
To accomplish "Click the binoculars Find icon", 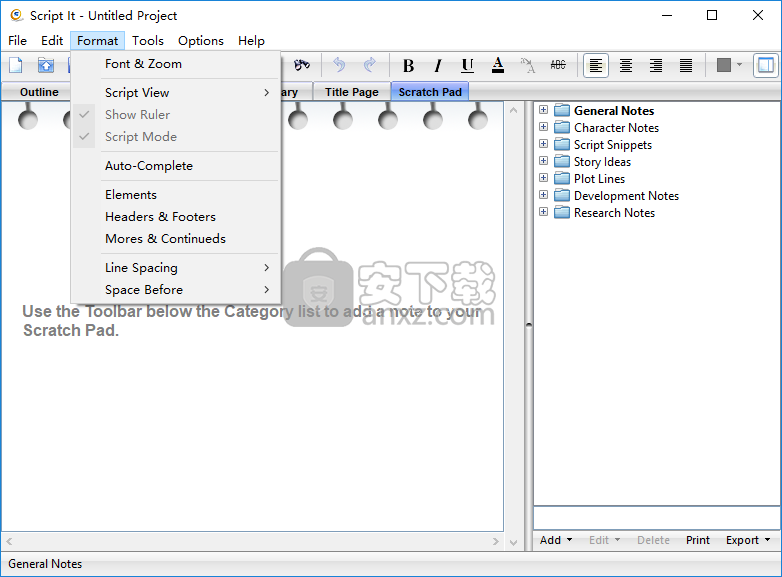I will point(302,65).
